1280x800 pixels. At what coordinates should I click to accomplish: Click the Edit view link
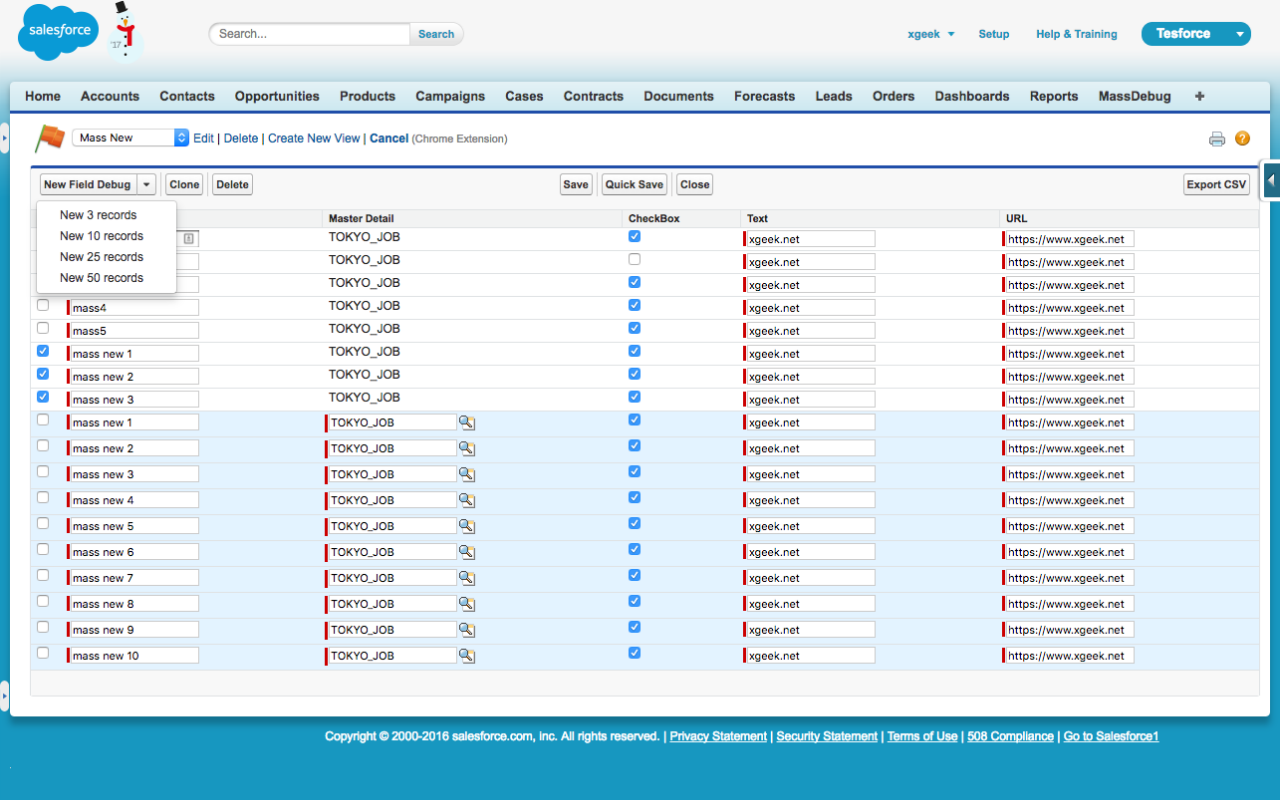pyautogui.click(x=203, y=139)
